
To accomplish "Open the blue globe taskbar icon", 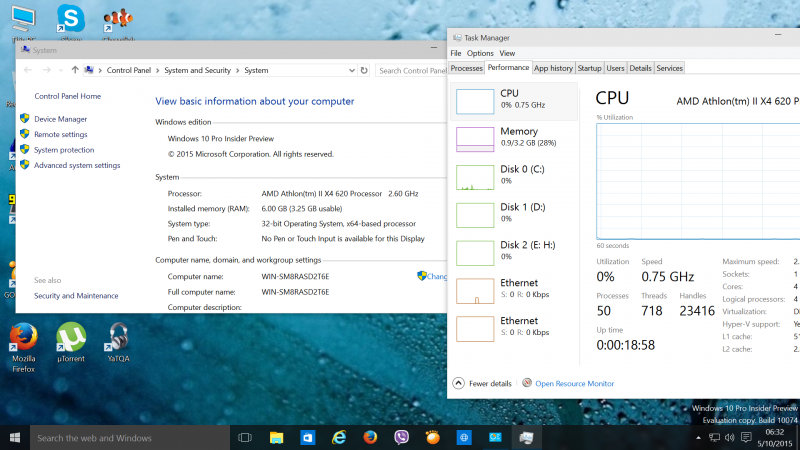I will point(464,438).
